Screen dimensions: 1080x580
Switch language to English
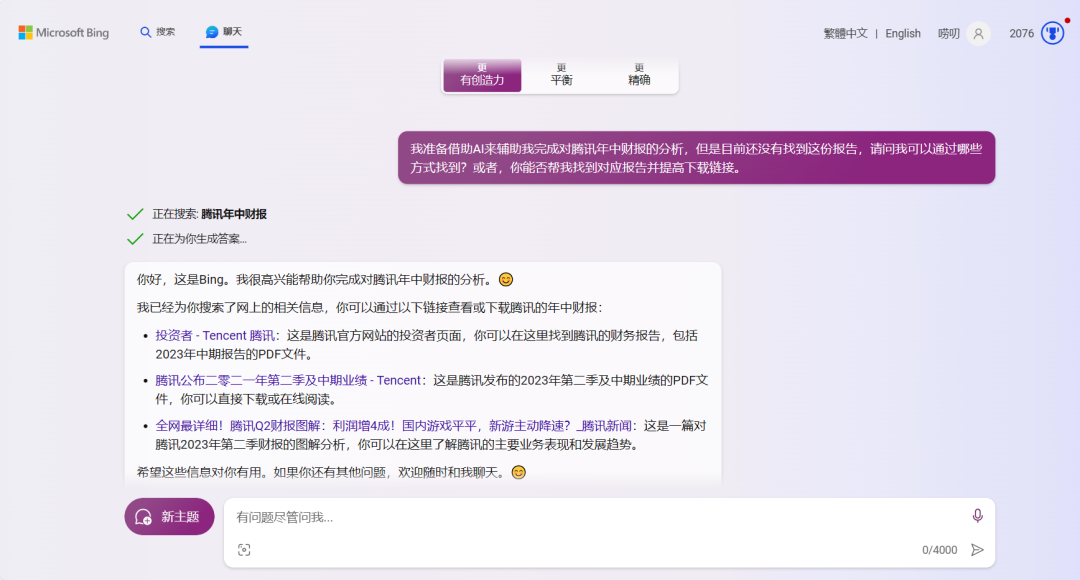click(903, 33)
